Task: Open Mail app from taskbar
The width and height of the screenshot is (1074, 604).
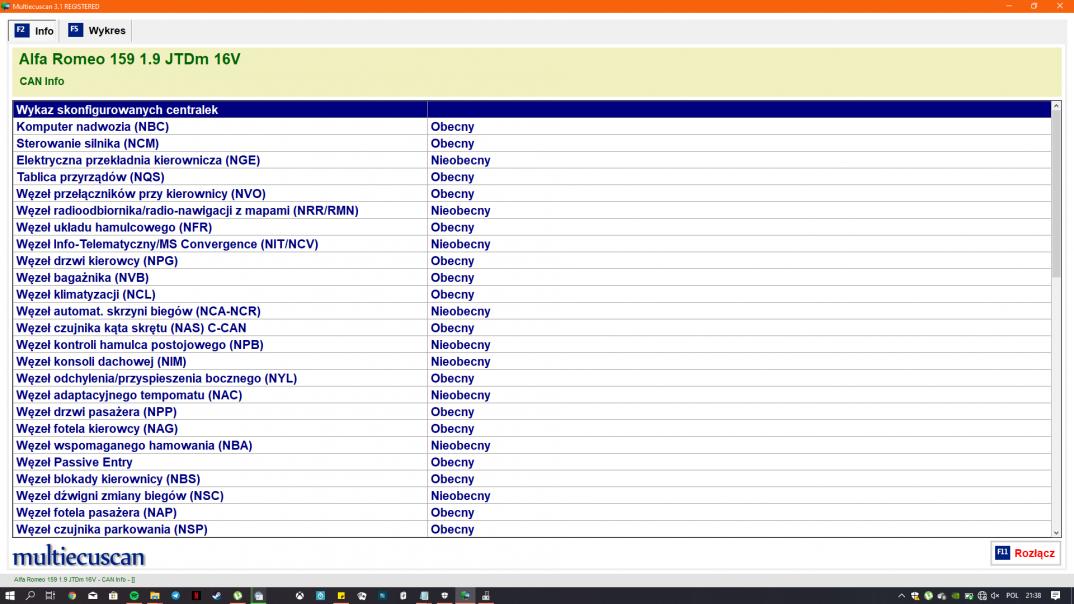Action: pyautogui.click(x=92, y=596)
